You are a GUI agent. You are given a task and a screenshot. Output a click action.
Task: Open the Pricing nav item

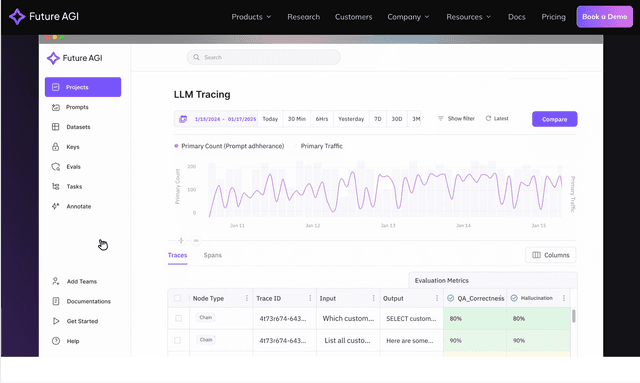[553, 17]
